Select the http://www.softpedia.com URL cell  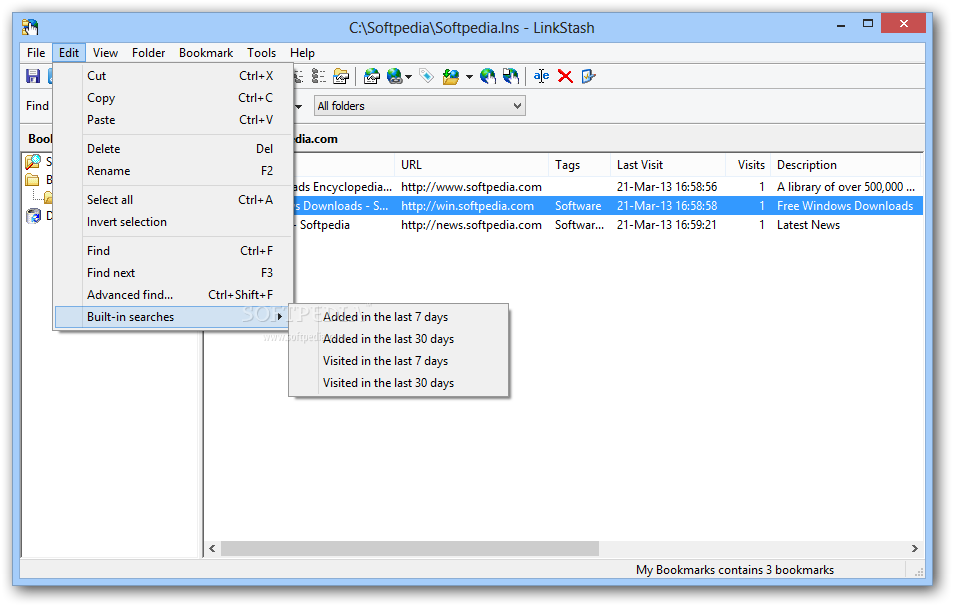[471, 187]
